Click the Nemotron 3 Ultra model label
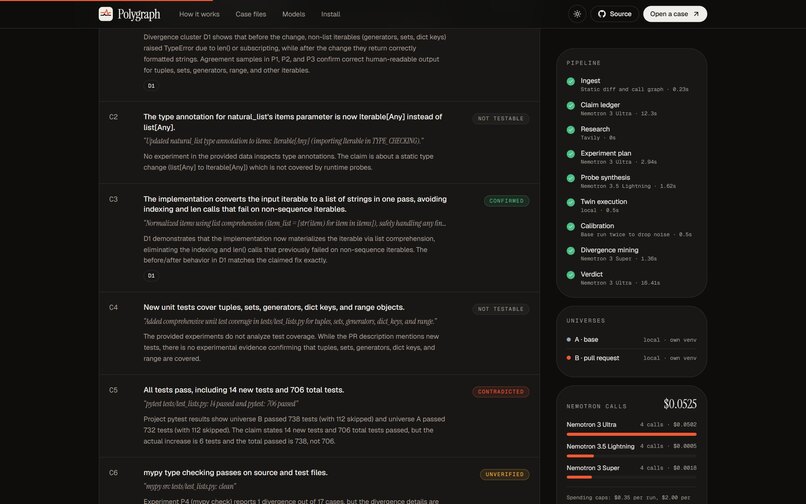 tap(591, 425)
